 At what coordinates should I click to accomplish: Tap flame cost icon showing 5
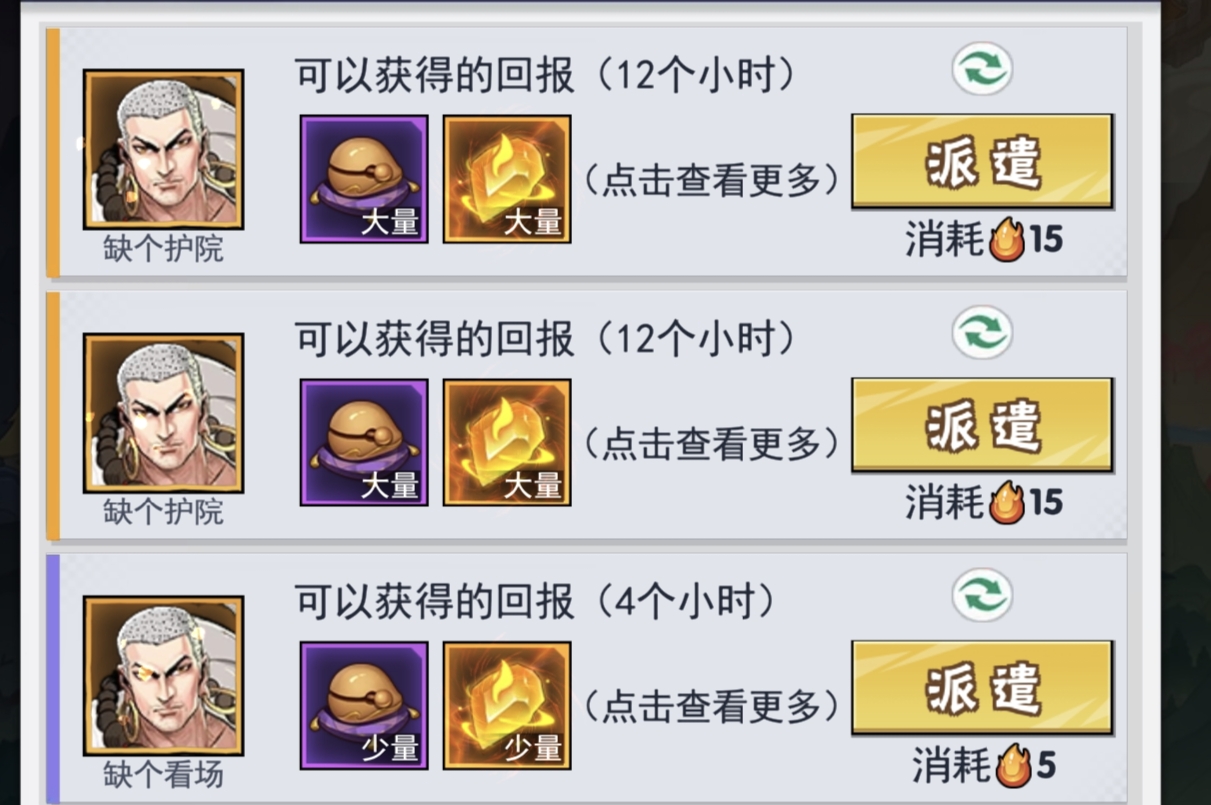[1014, 765]
